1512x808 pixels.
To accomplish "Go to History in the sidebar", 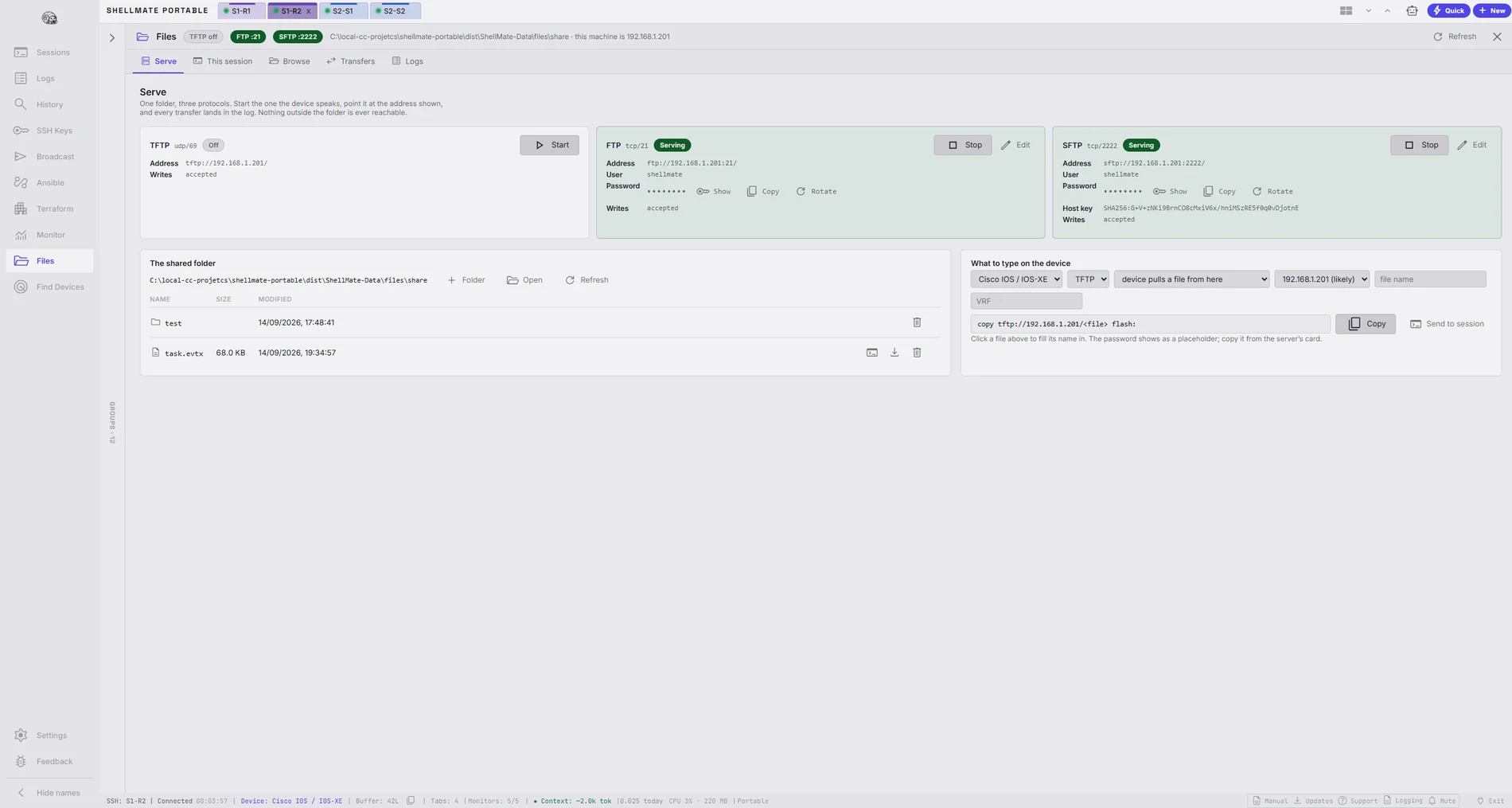I will 49,104.
